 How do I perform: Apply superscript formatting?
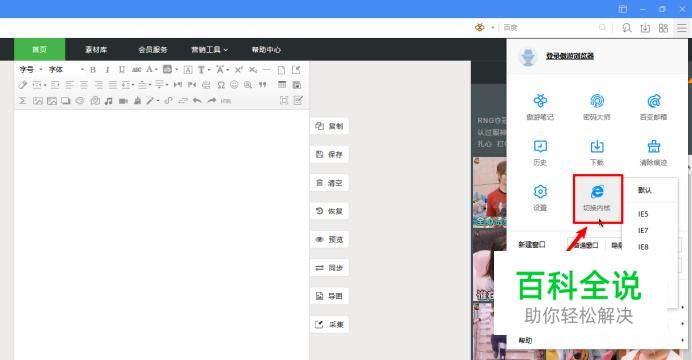click(x=239, y=70)
